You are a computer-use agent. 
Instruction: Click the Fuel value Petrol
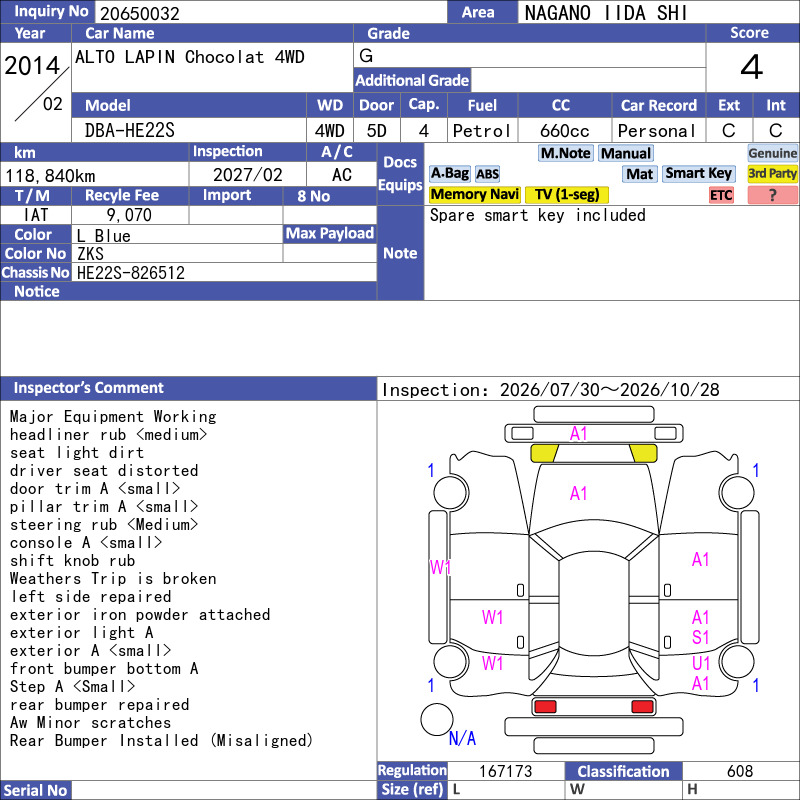click(x=481, y=131)
